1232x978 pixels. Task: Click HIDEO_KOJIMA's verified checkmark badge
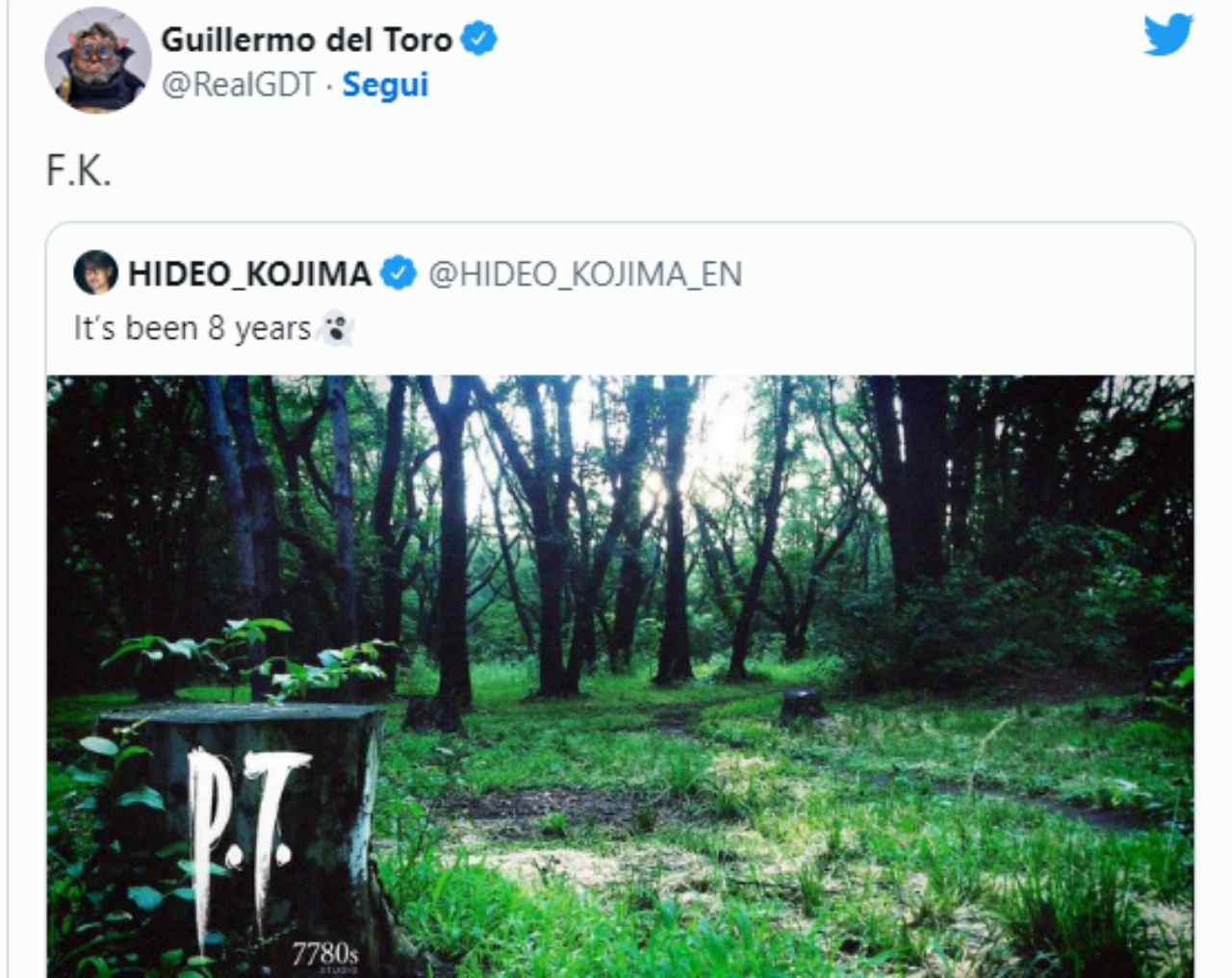point(398,273)
